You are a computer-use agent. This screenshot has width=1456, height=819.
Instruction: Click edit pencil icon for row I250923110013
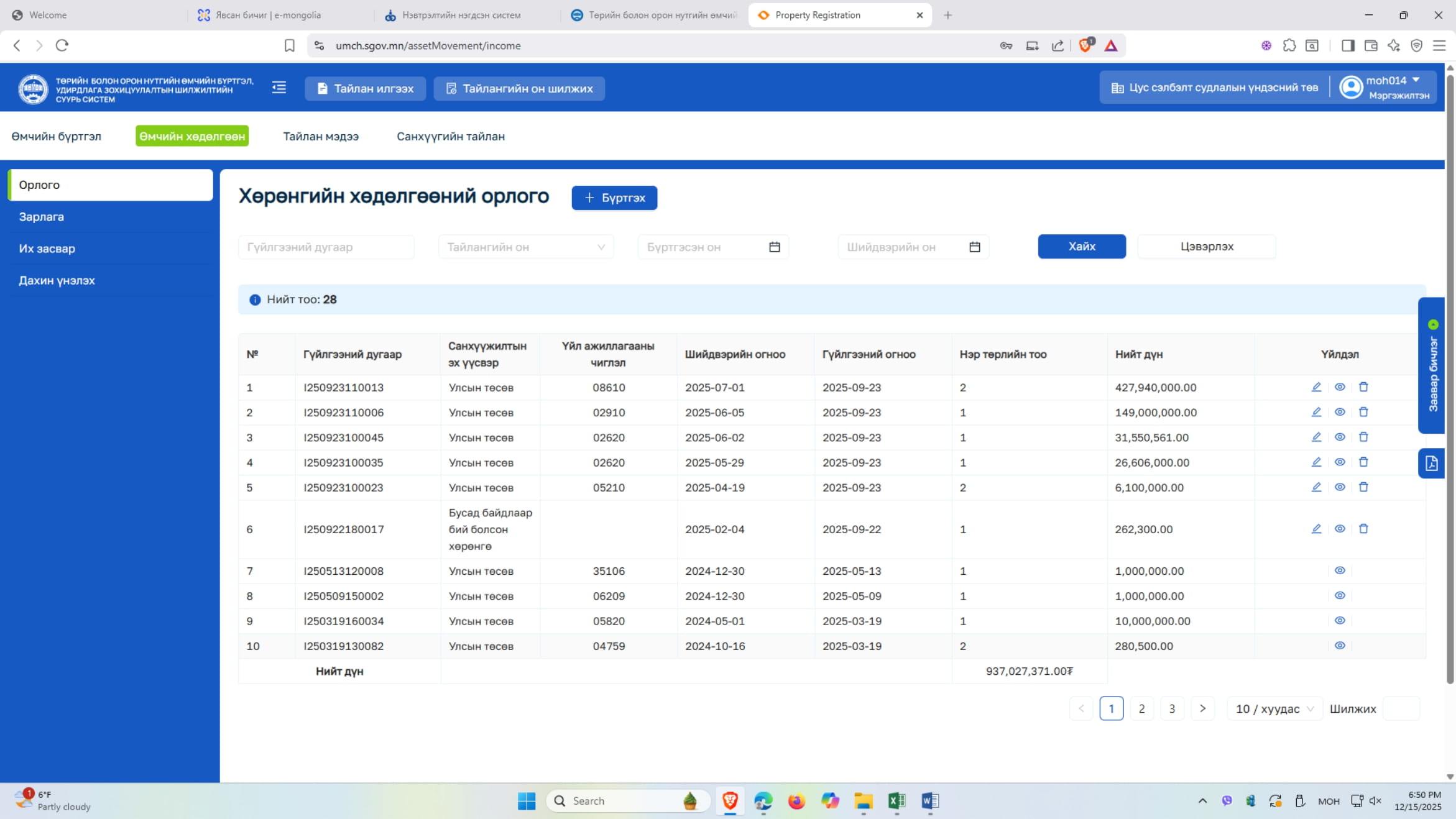coord(1316,387)
